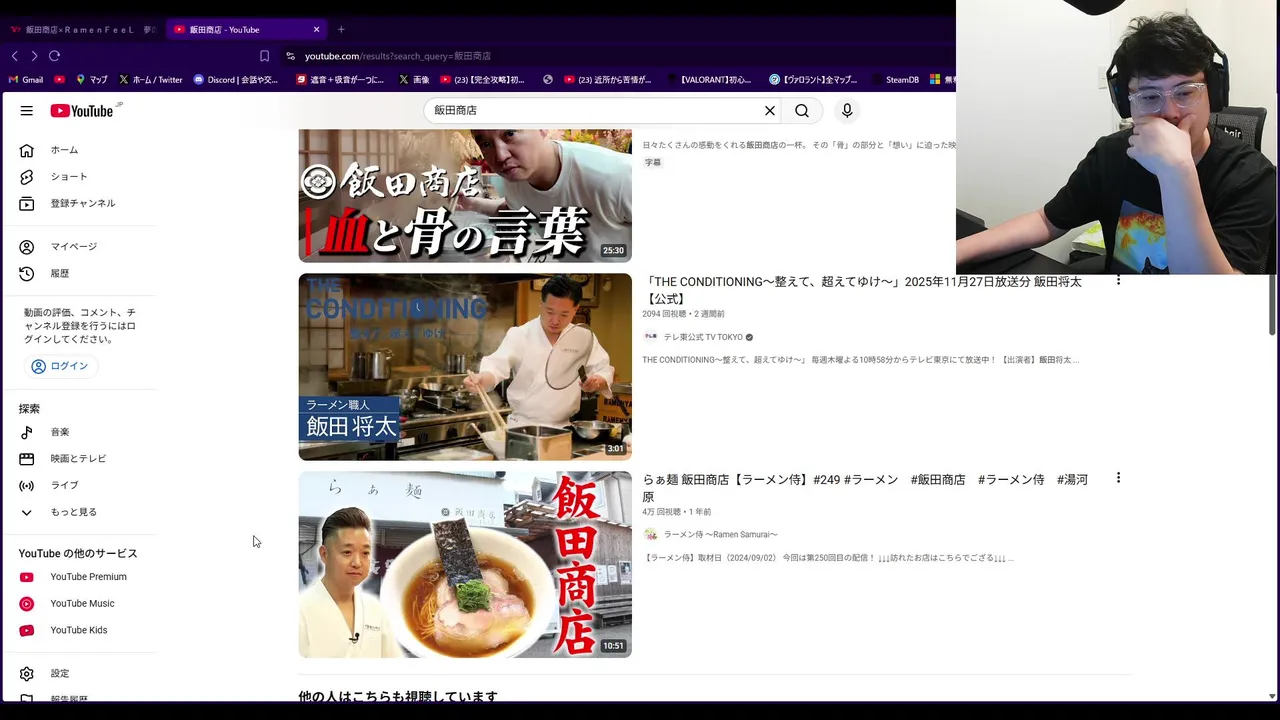The width and height of the screenshot is (1280, 720).
Task: Close the 飯田商店 - YouTube tab
Action: coord(317,29)
